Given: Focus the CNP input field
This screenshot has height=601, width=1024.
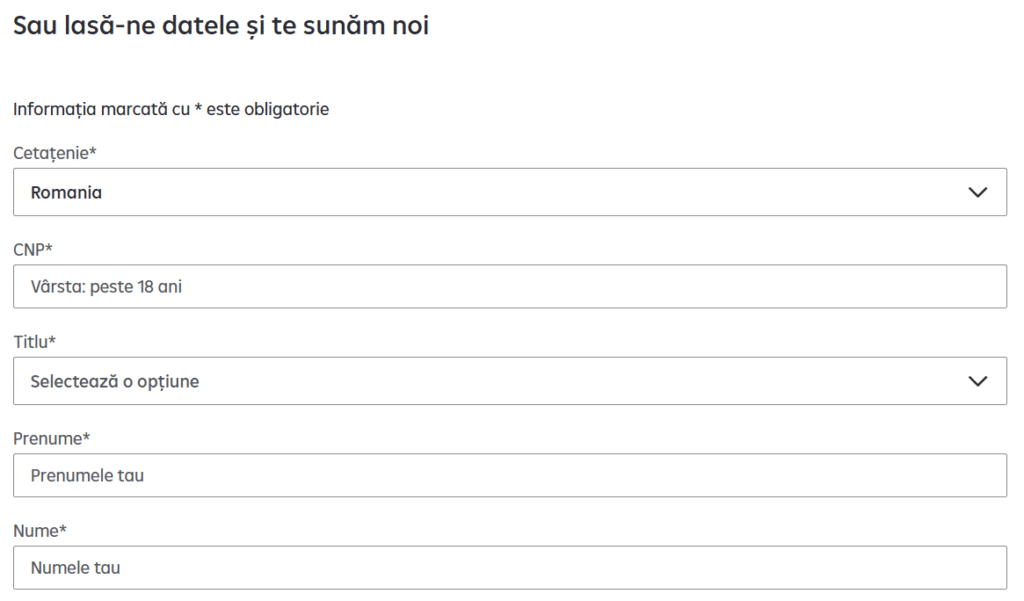Looking at the screenshot, I should [x=509, y=287].
